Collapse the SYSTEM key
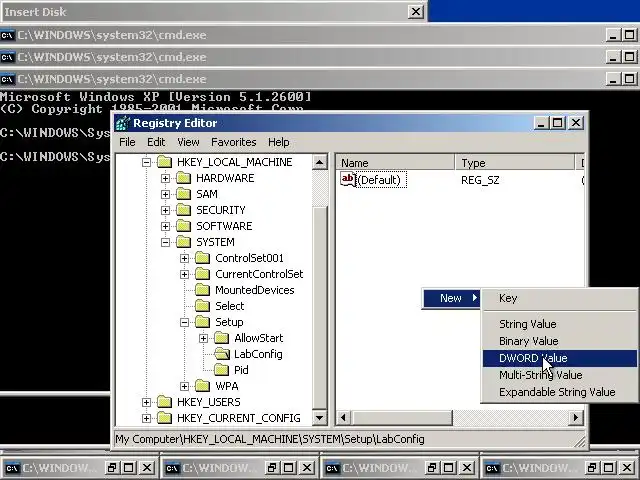 pos(165,242)
